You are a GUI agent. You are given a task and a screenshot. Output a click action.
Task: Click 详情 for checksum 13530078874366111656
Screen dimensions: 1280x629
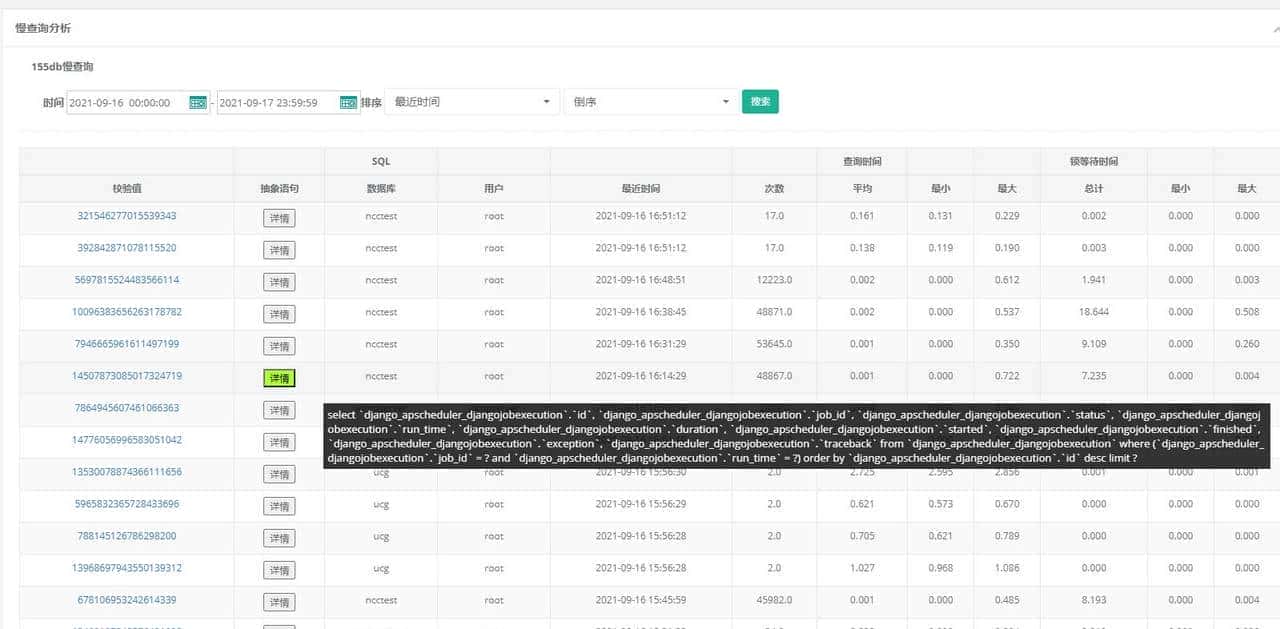279,474
